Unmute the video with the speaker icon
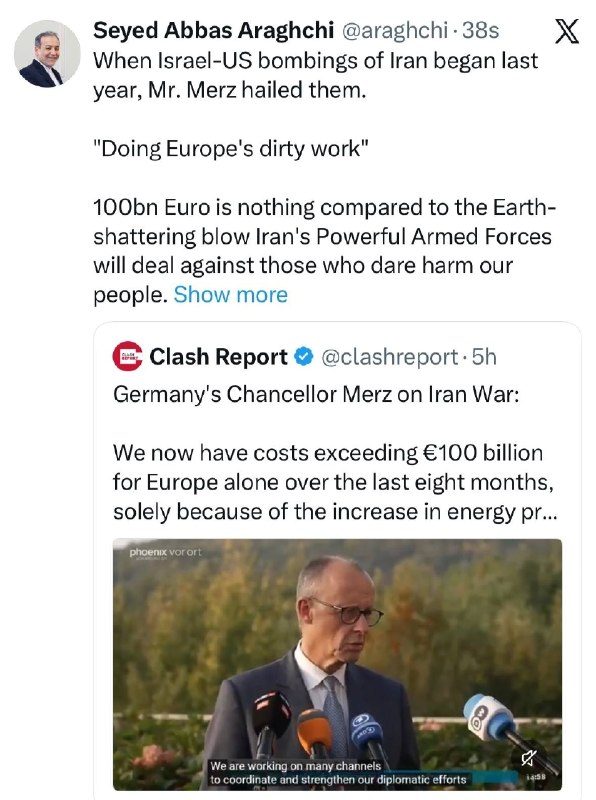596x800 pixels. click(x=529, y=759)
